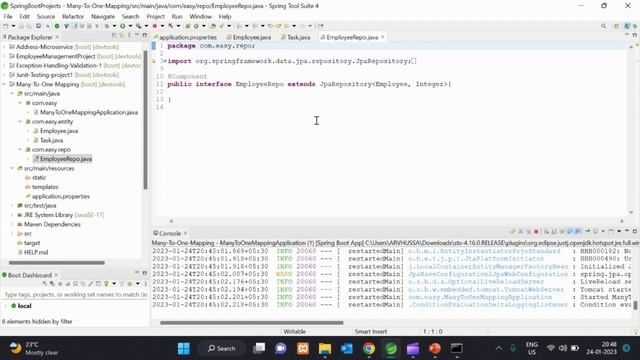Collapse the Many-To-One-Mapping project node

pyautogui.click(x=4, y=84)
